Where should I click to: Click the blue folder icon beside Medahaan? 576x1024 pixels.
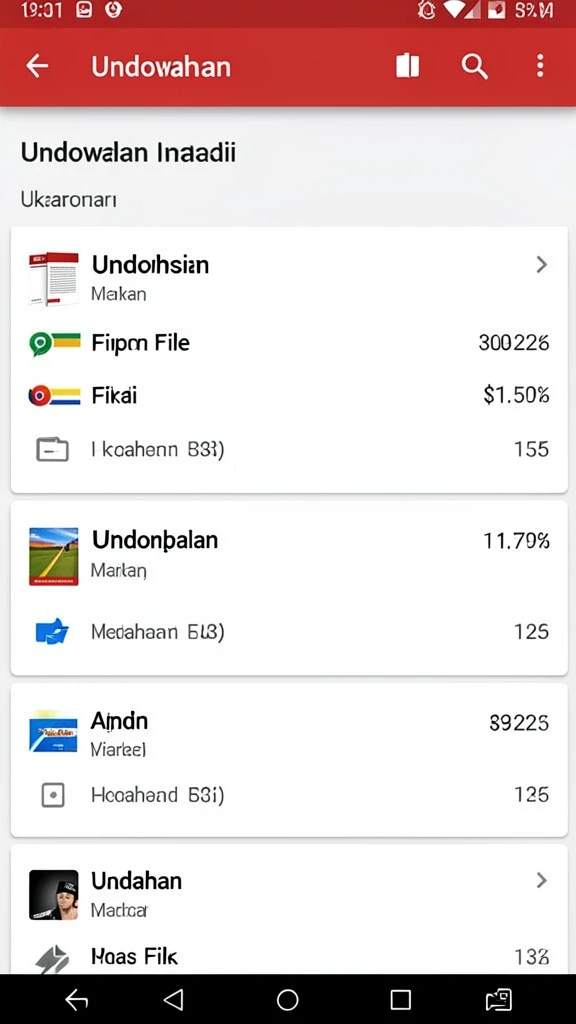(x=52, y=632)
